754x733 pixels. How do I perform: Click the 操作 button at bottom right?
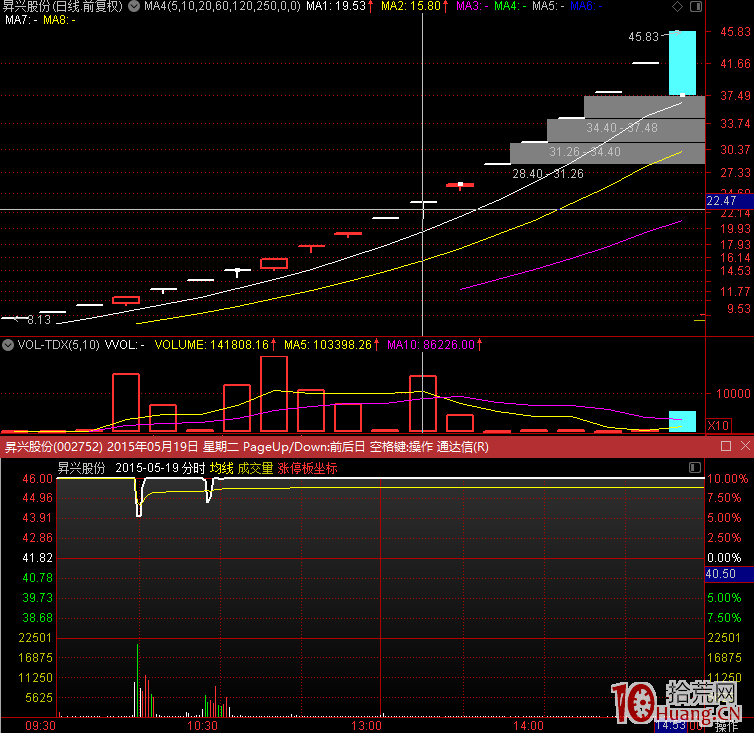726,727
